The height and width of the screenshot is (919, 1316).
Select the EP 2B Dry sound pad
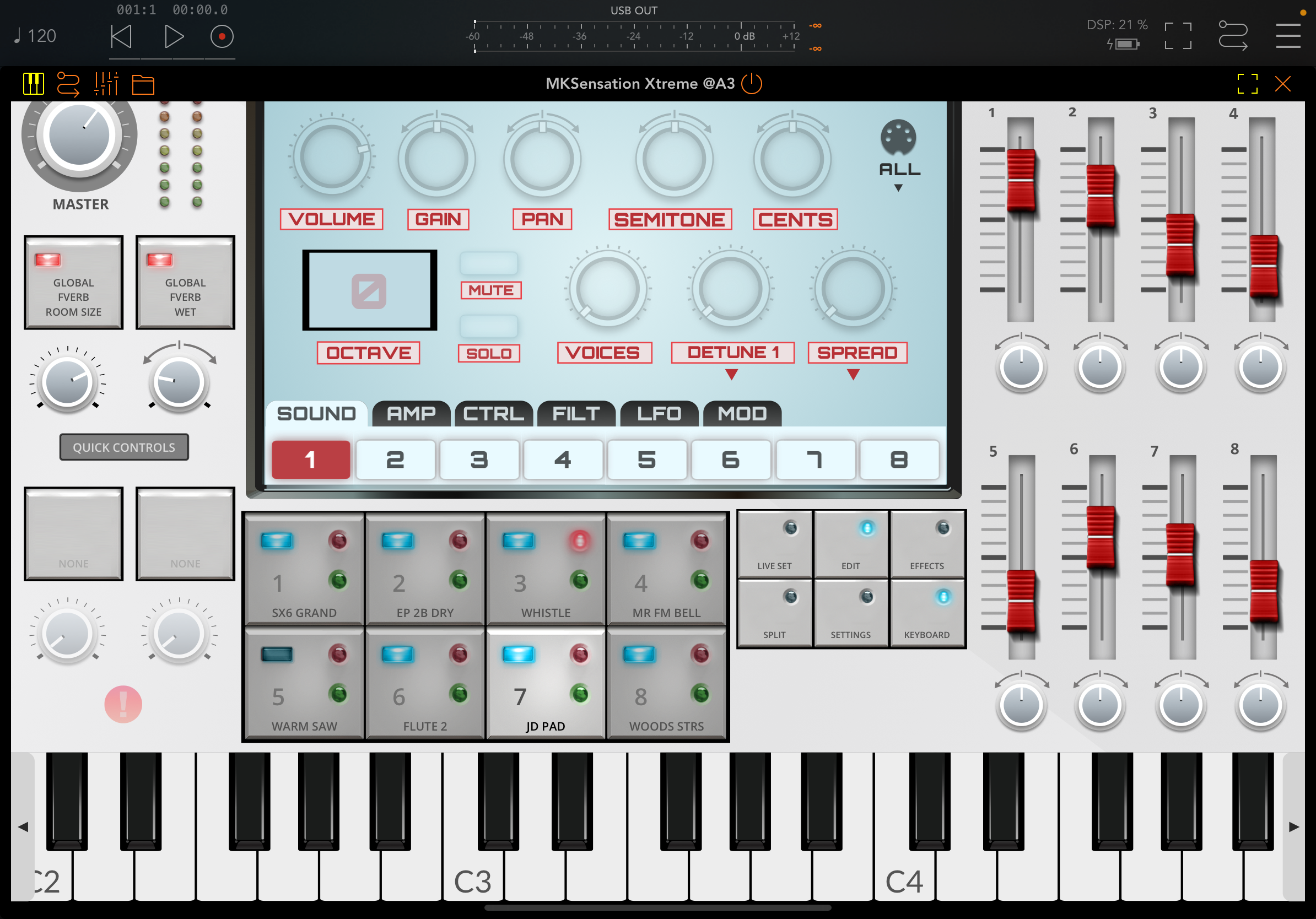[425, 569]
